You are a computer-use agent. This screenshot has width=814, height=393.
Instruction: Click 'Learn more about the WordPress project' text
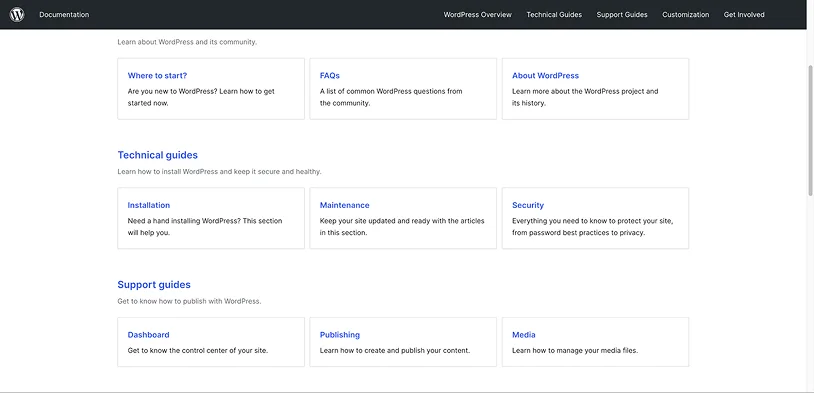click(x=585, y=97)
